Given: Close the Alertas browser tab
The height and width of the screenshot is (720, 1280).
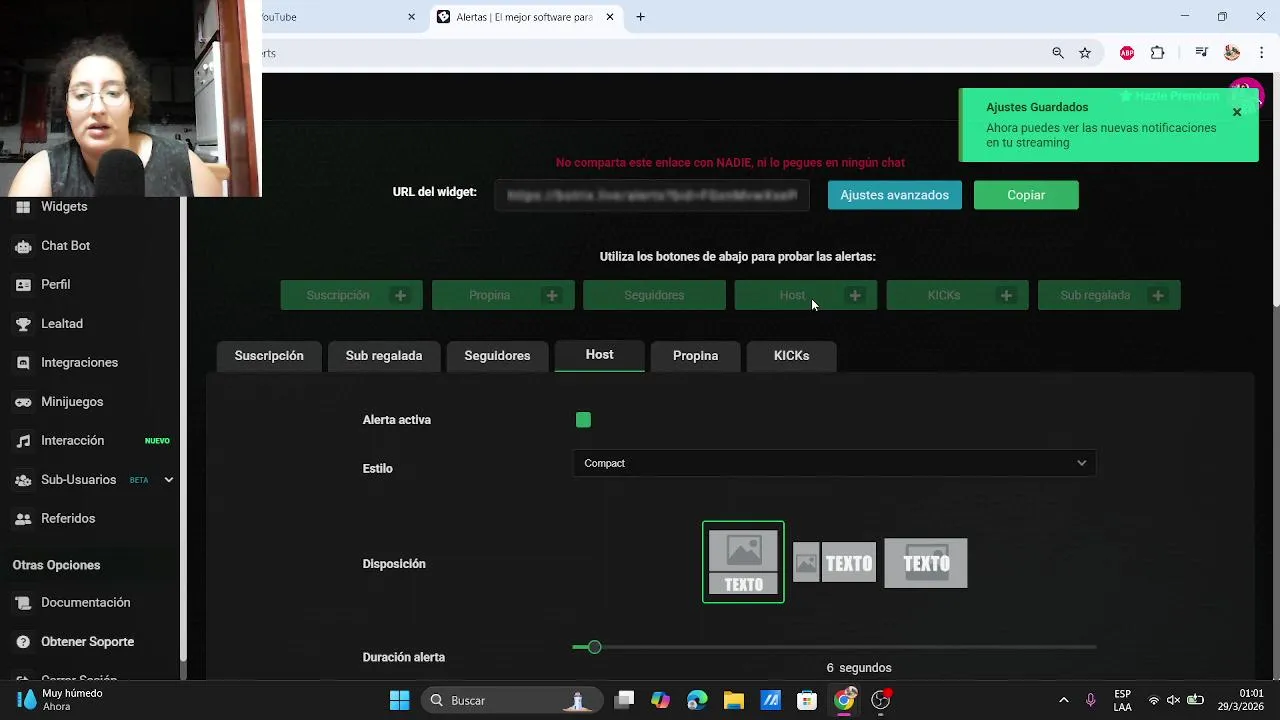Looking at the screenshot, I should click(x=610, y=17).
